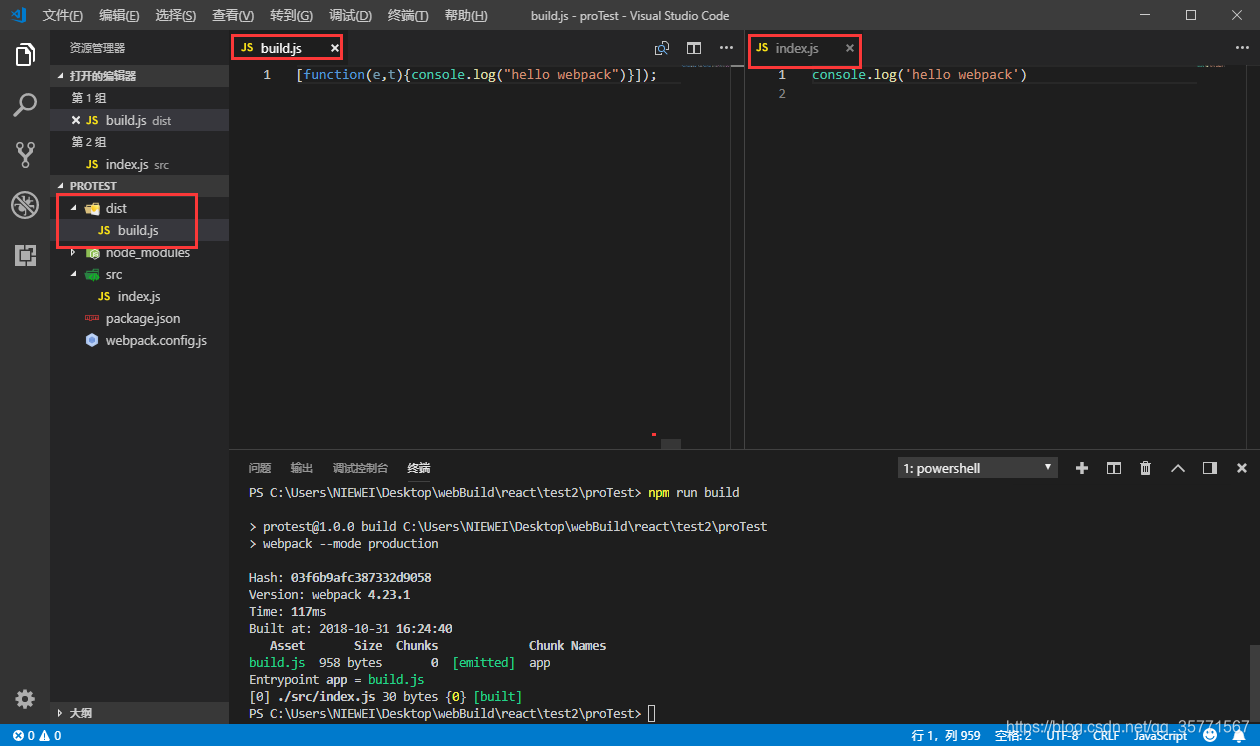The image size is (1260, 746).
Task: Select index.js under src in file tree
Action: point(139,296)
